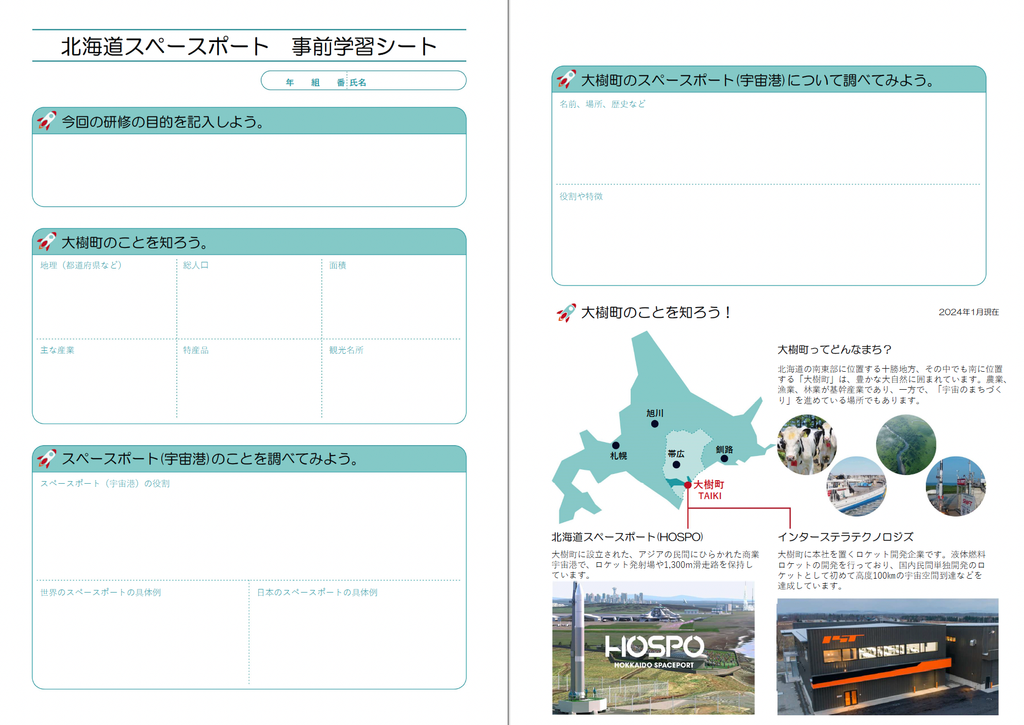Click the heading text 今回の研修の目的を記入しよう。
Viewport: 1024px width, 725px height.
(x=163, y=121)
